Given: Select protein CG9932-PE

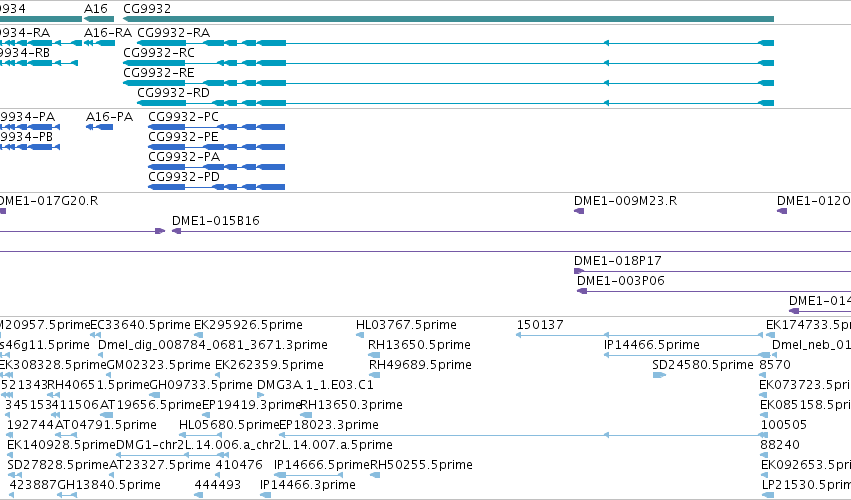Looking at the screenshot, I should [217, 147].
